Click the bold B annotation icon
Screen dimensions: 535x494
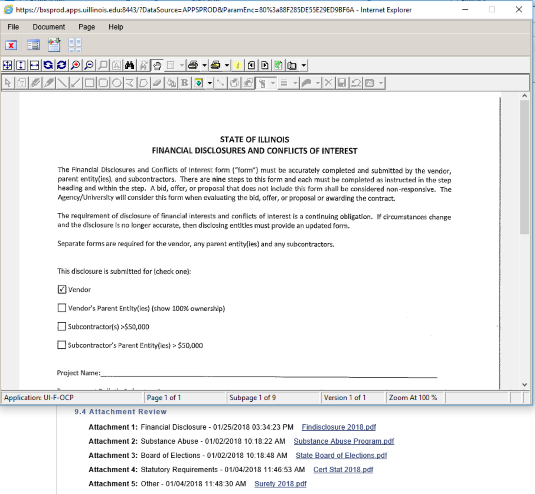pyautogui.click(x=185, y=83)
